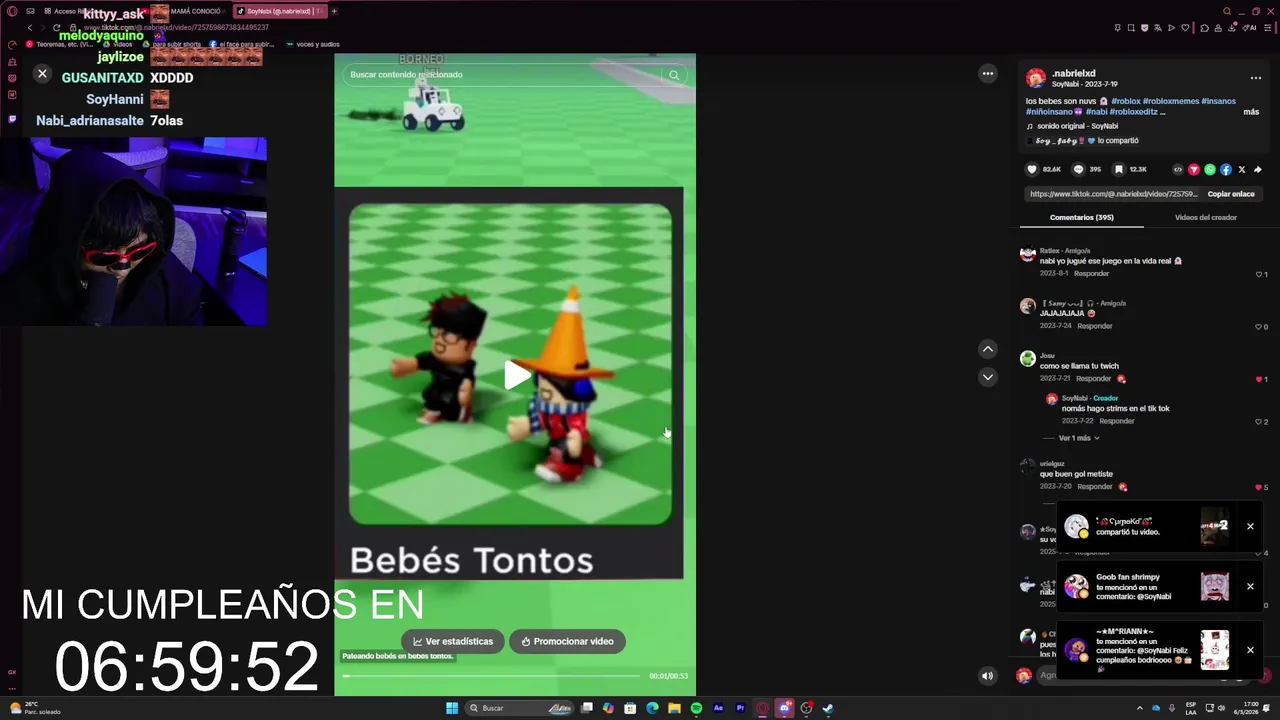Send video to friends with red arrow icon
This screenshot has height=720, width=1280.
point(1193,169)
